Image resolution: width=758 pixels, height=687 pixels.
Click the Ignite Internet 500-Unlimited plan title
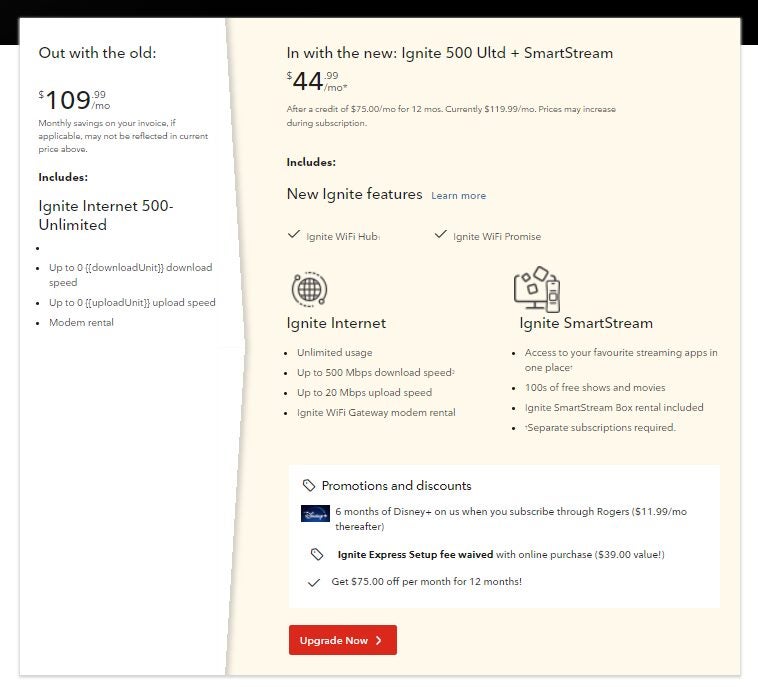click(106, 215)
